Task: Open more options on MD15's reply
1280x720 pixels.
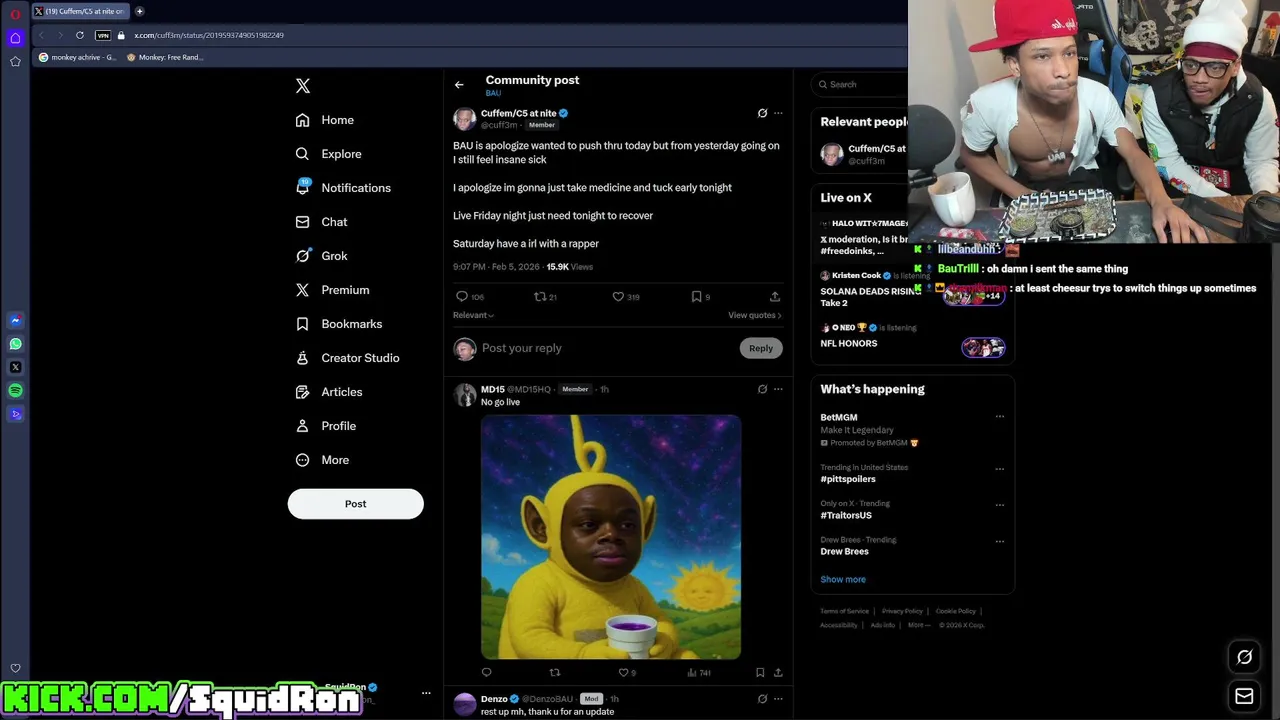Action: (x=778, y=389)
